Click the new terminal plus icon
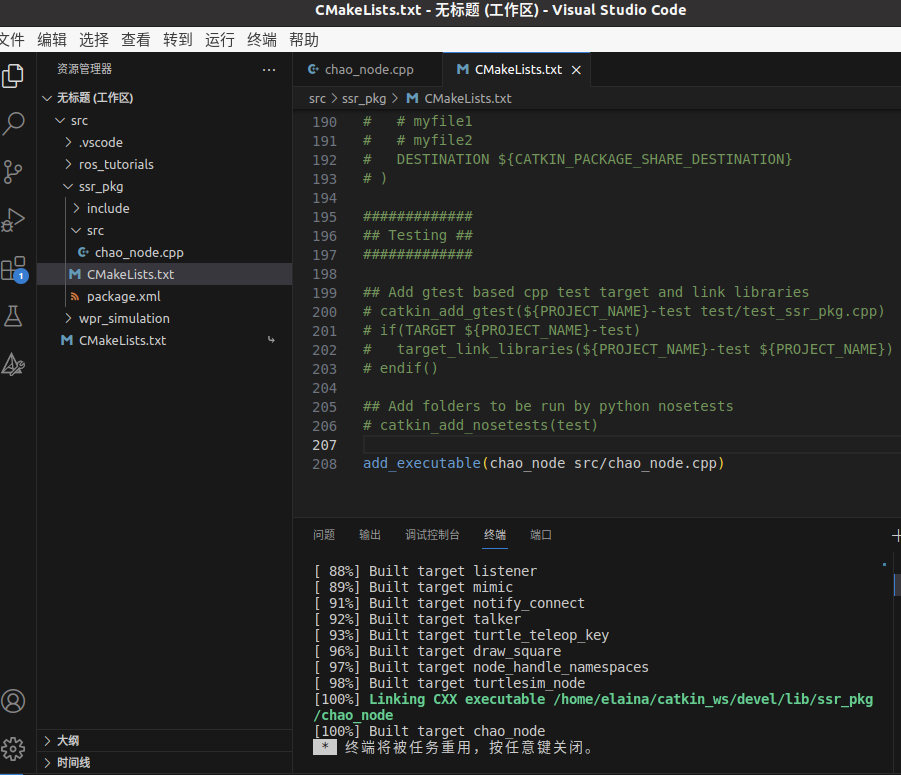Screen dimensions: 901x775 click(x=896, y=535)
